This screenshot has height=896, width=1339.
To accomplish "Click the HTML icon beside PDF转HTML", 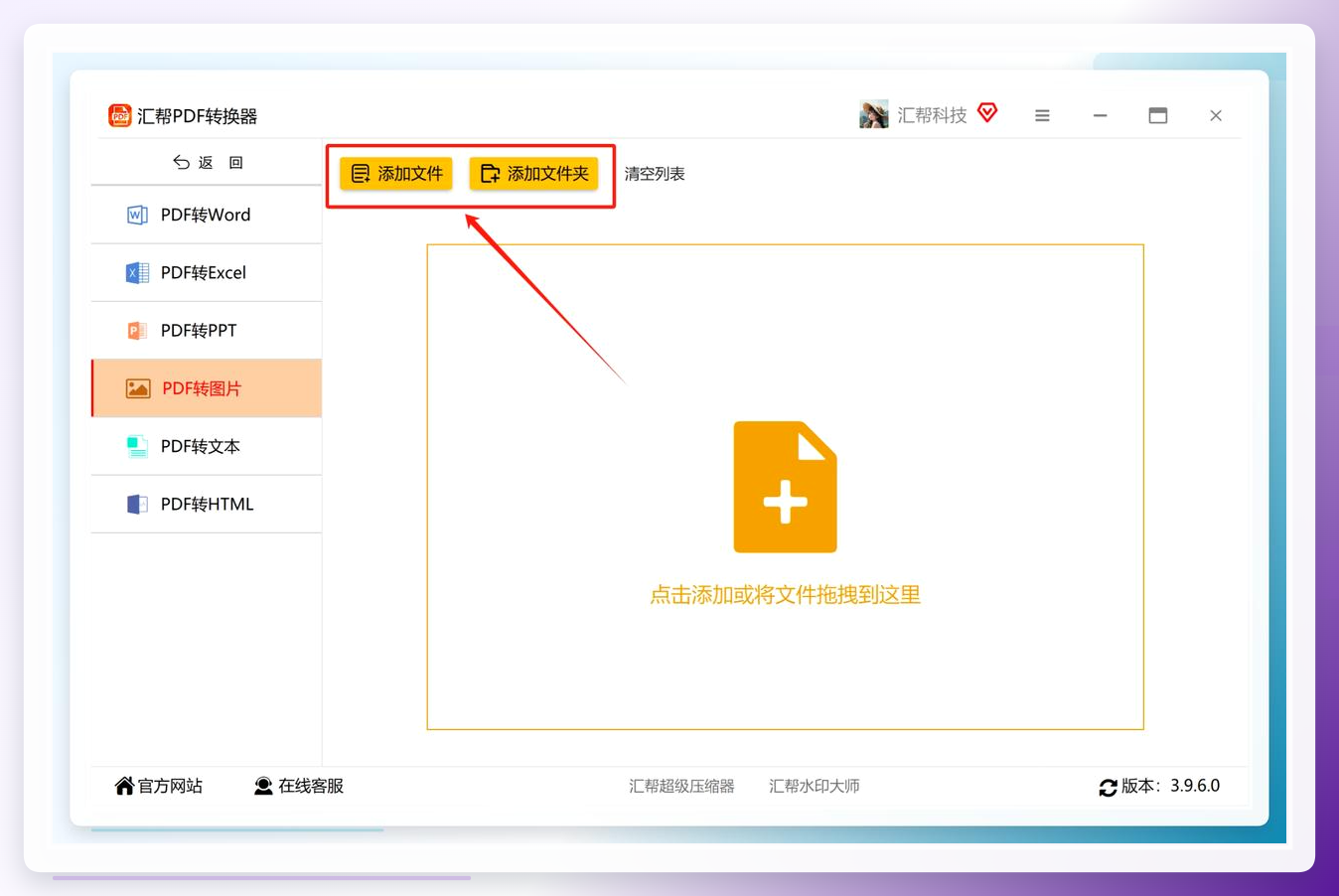I will pyautogui.click(x=137, y=504).
